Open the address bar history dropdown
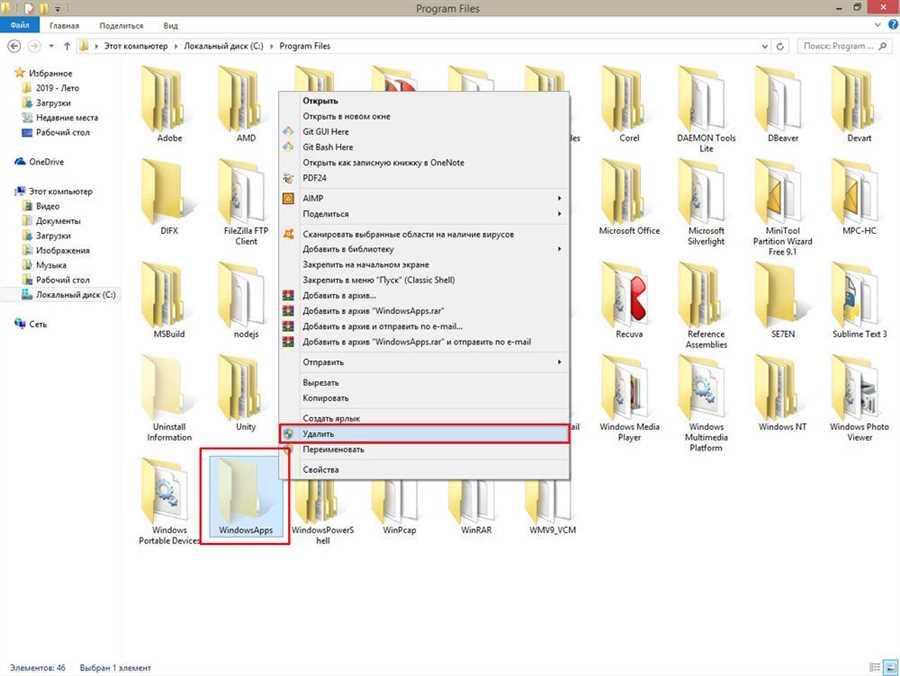This screenshot has width=900, height=676. pos(765,46)
